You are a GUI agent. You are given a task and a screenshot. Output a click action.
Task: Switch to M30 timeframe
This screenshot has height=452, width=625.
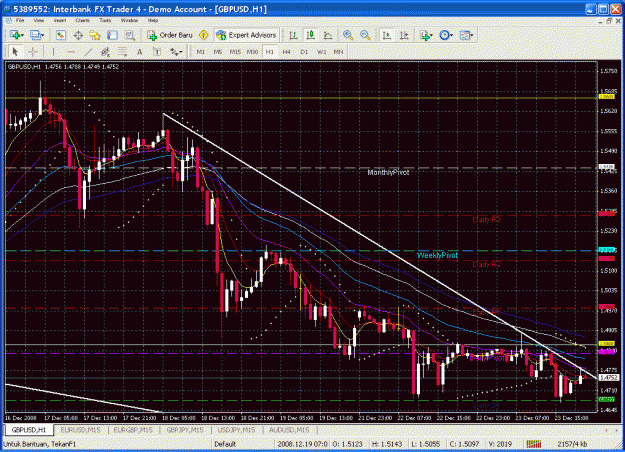pos(252,52)
